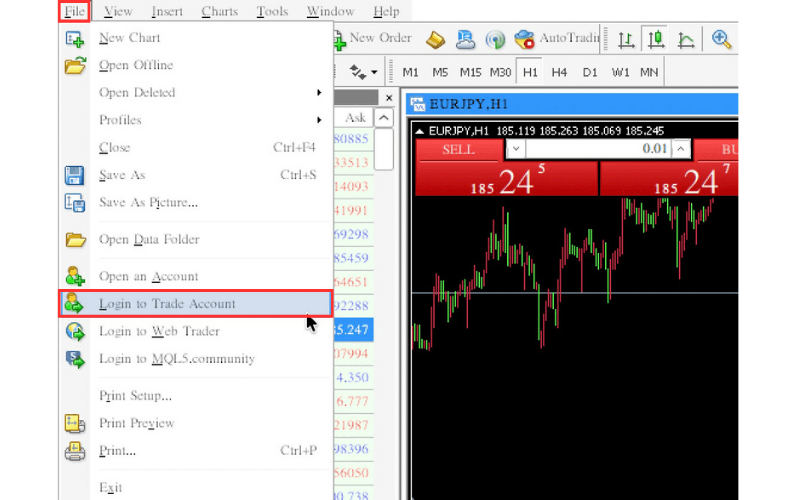Viewport: 800px width, 500px height.
Task: Click the signals radio icon
Action: 495,39
